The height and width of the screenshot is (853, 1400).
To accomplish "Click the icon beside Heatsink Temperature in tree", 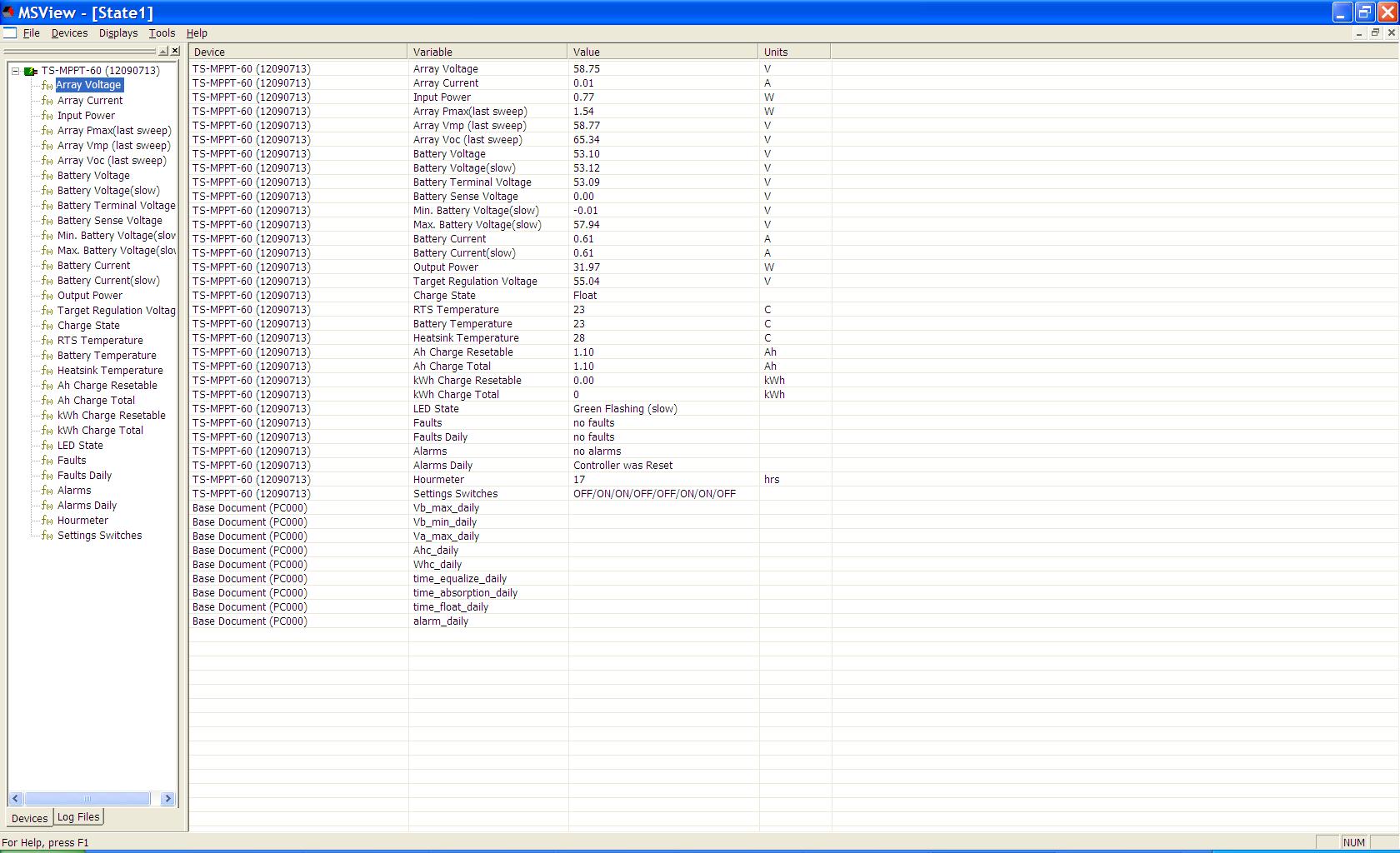I will (x=47, y=371).
